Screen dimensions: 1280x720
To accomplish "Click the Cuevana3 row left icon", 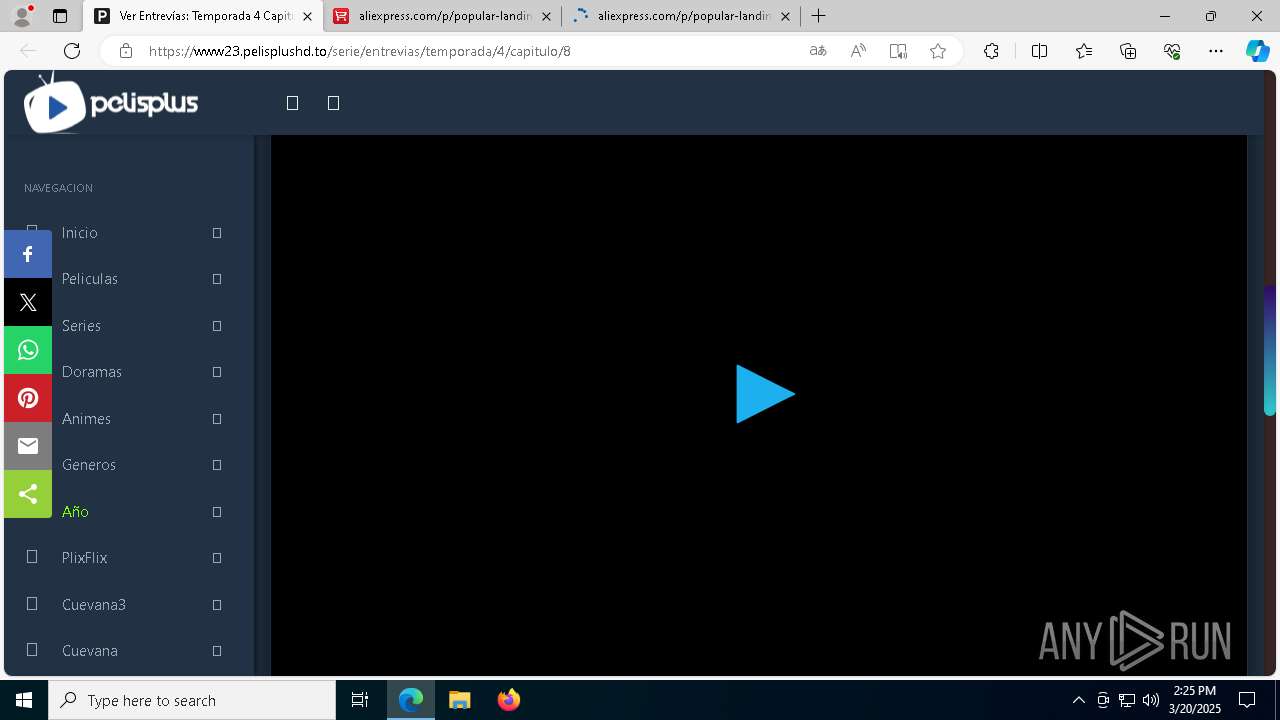I will click(x=32, y=604).
